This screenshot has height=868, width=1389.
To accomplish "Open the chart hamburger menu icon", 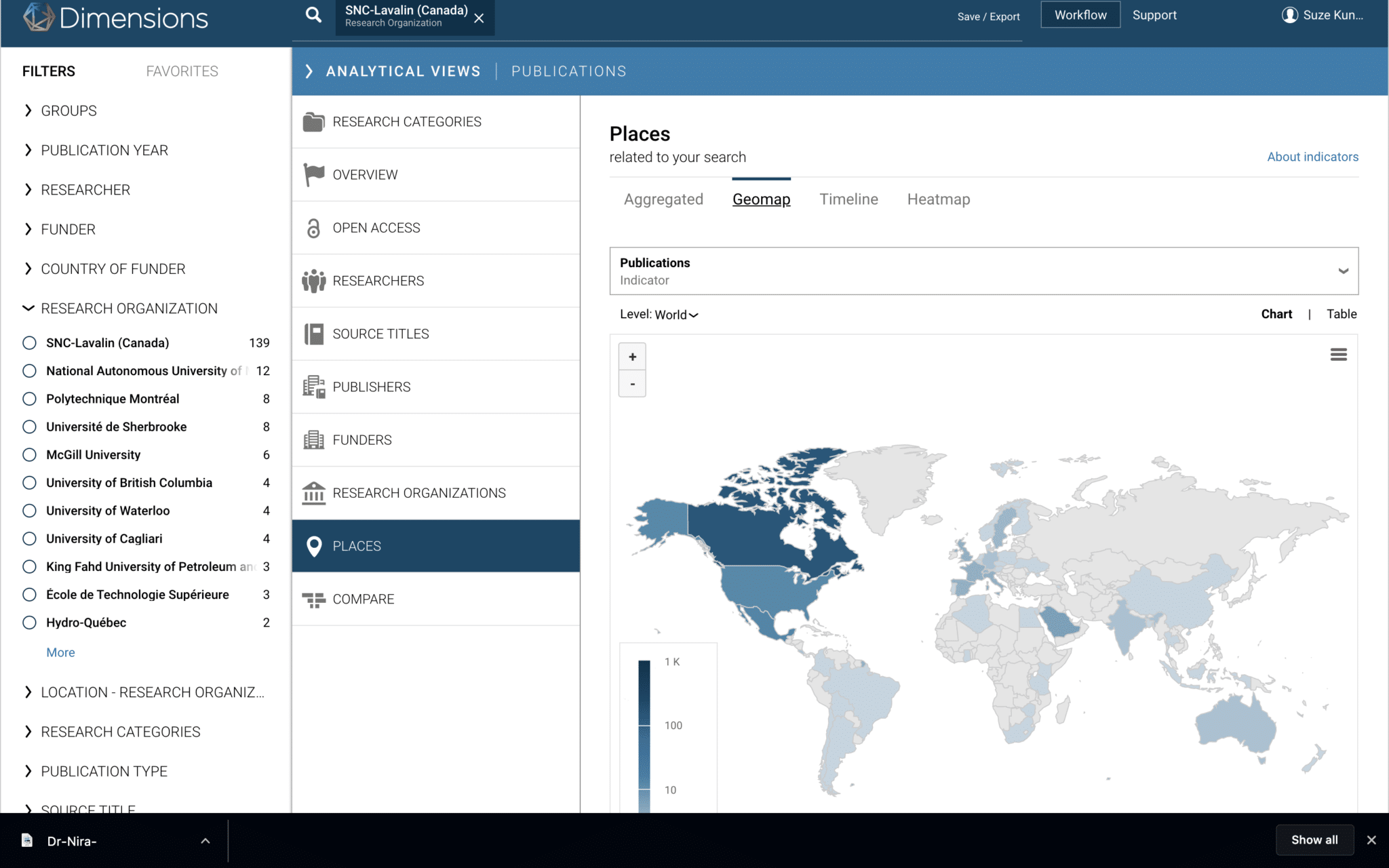I will point(1338,355).
